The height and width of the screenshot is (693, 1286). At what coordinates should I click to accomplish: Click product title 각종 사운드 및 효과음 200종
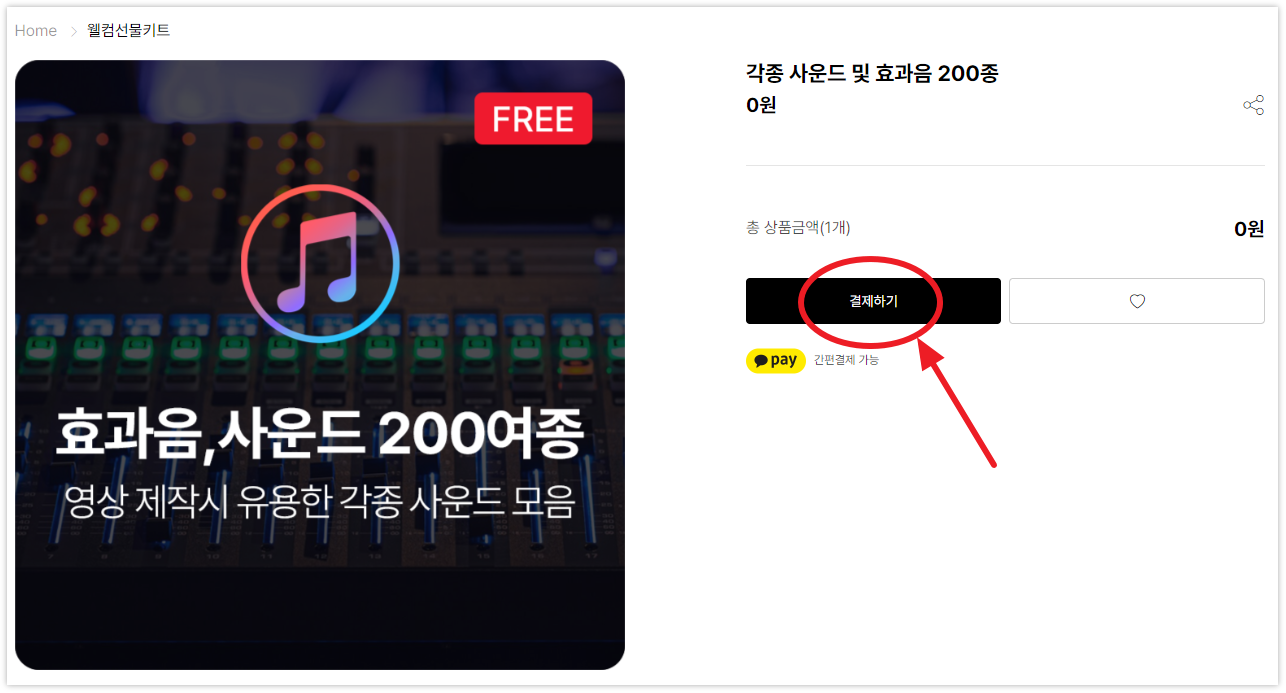tap(872, 73)
